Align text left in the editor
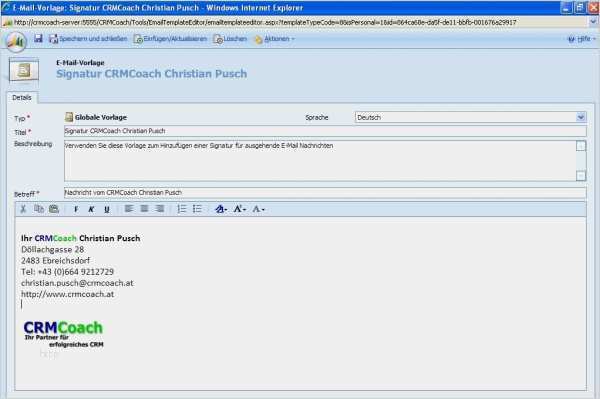The height and width of the screenshot is (399, 600). click(129, 209)
